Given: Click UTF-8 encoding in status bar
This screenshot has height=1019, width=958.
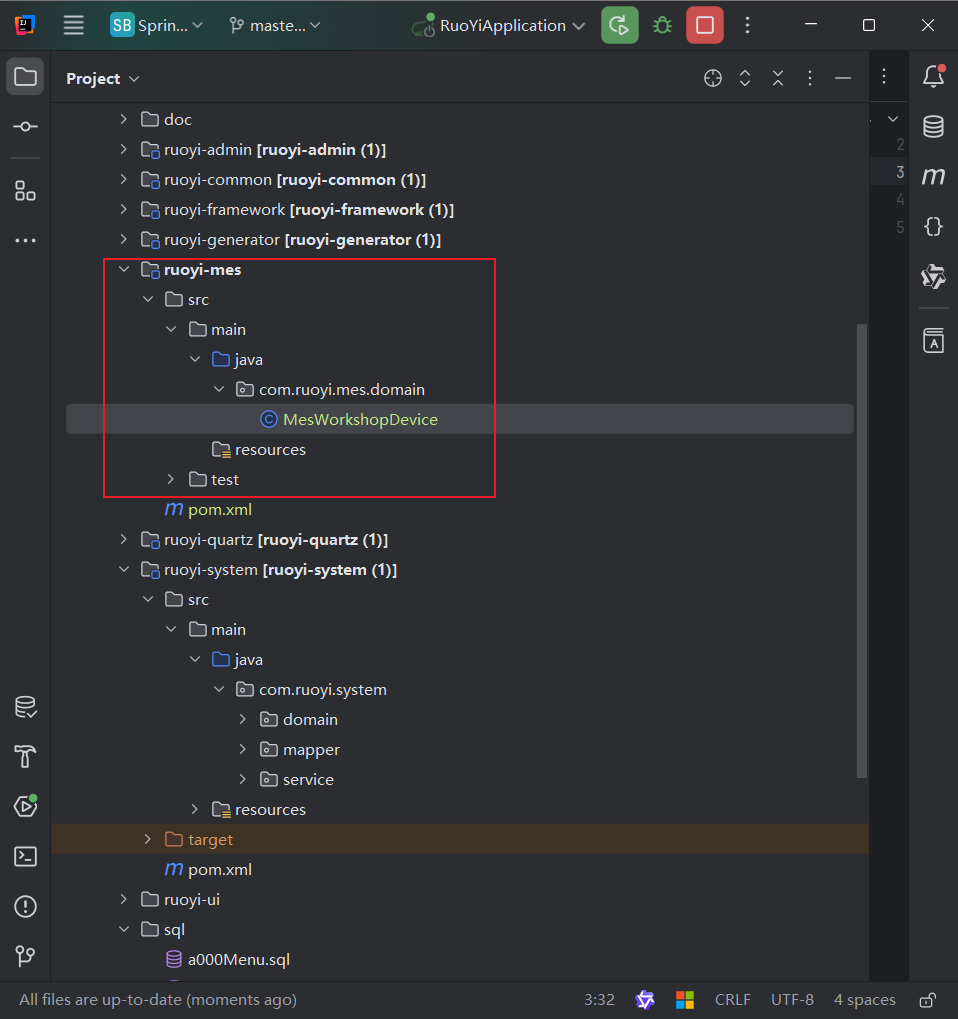Looking at the screenshot, I should point(792,1000).
